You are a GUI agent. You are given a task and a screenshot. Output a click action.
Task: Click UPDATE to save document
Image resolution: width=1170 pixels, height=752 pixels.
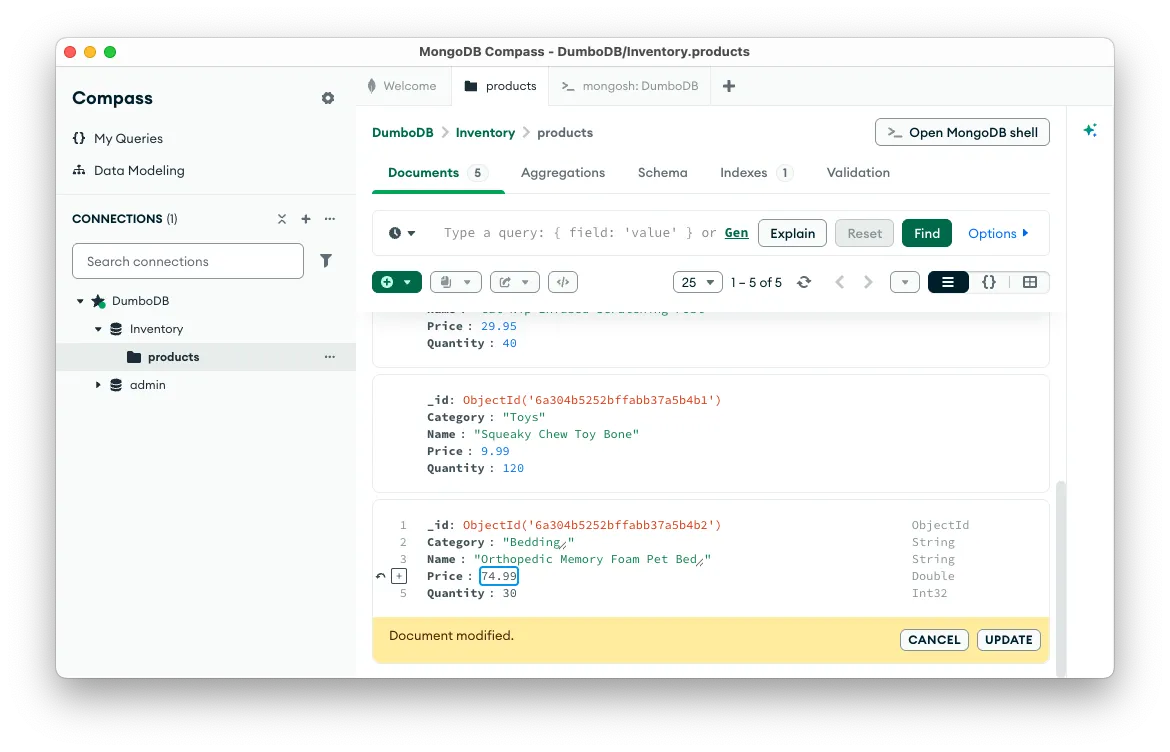point(1009,639)
